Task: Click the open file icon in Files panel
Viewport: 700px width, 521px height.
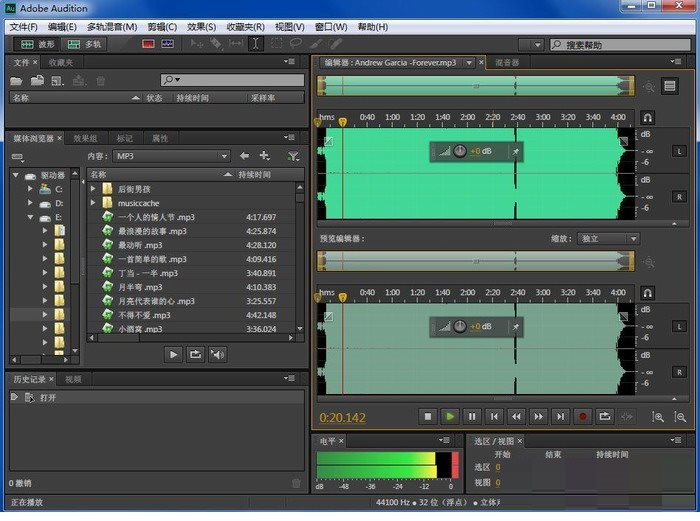Action: click(17, 81)
